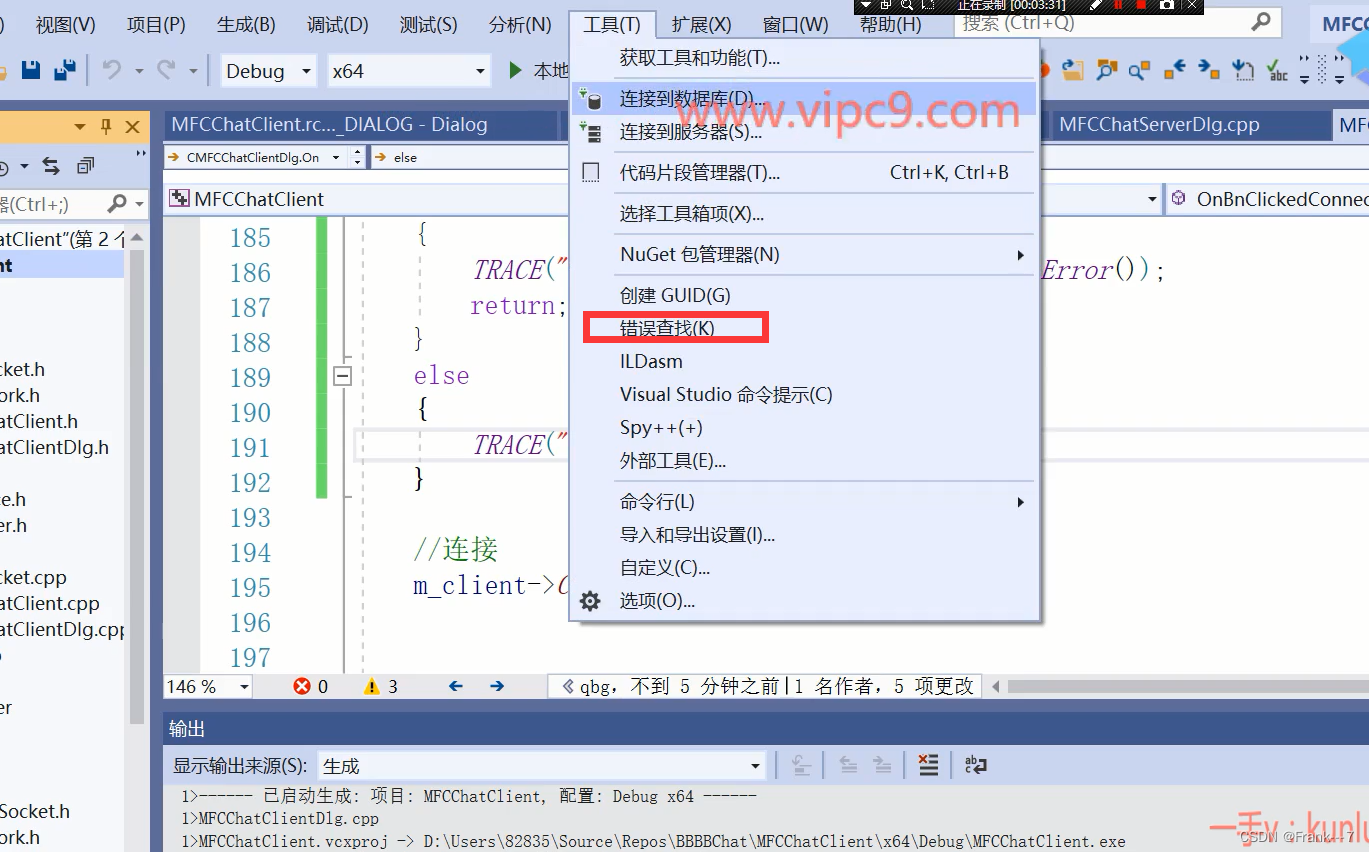Click the Save file icon
Image resolution: width=1369 pixels, height=852 pixels.
31,71
